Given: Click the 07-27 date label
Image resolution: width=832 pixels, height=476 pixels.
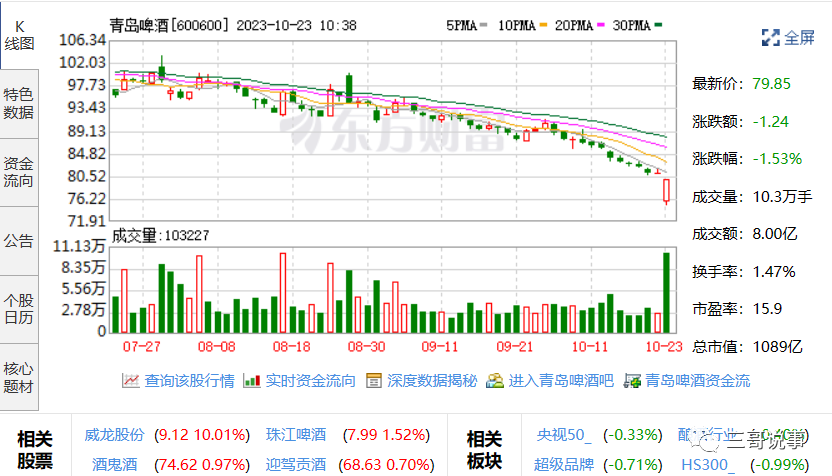Looking at the screenshot, I should coord(141,347).
